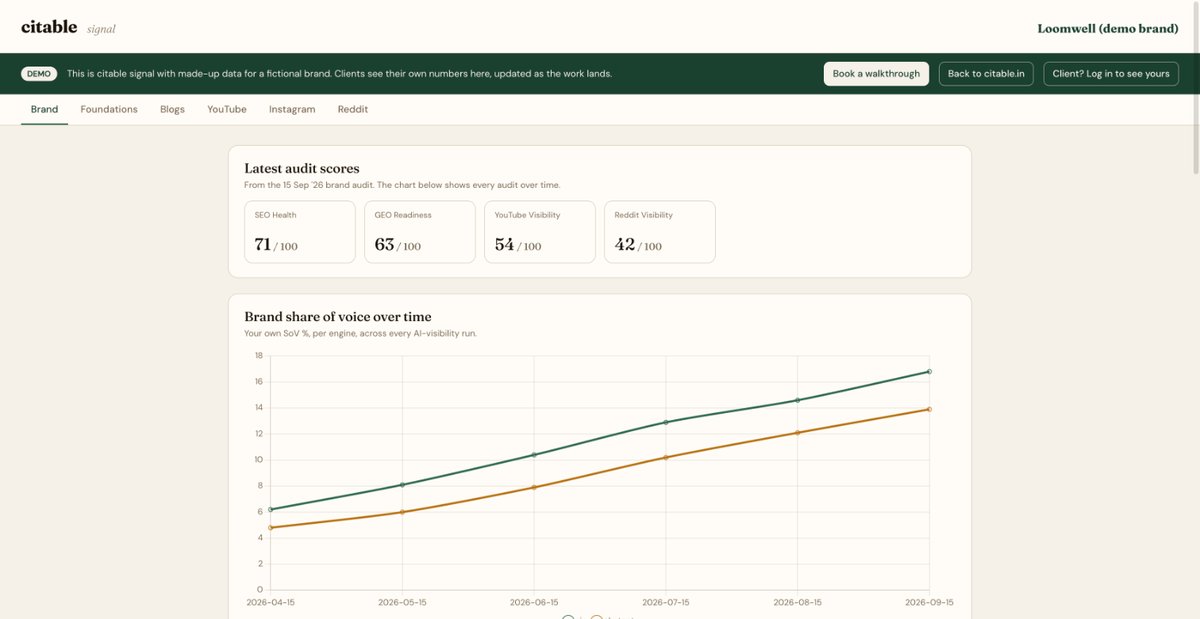Image resolution: width=1200 pixels, height=619 pixels.
Task: Open the YouTube tab
Action: [227, 109]
